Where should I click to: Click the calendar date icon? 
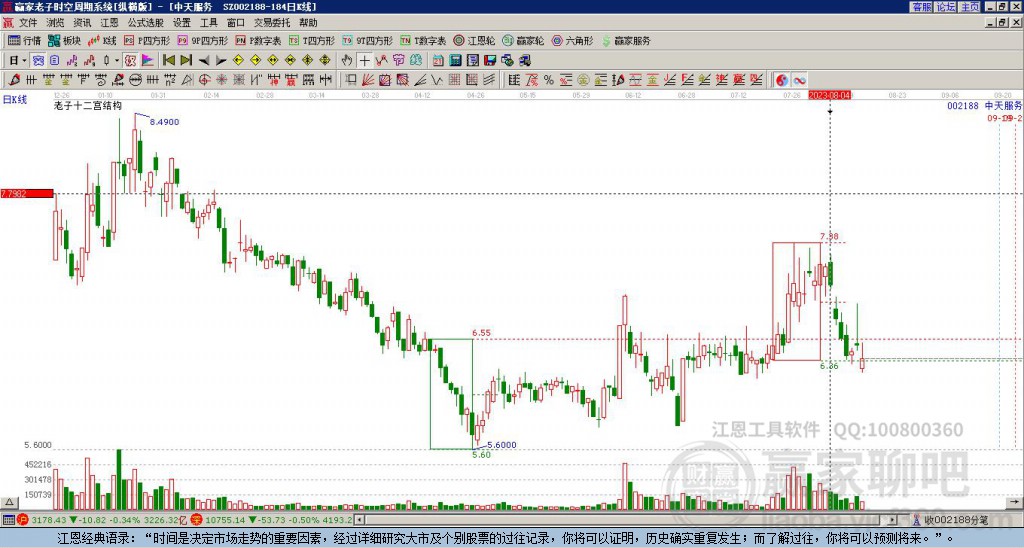click(x=438, y=61)
